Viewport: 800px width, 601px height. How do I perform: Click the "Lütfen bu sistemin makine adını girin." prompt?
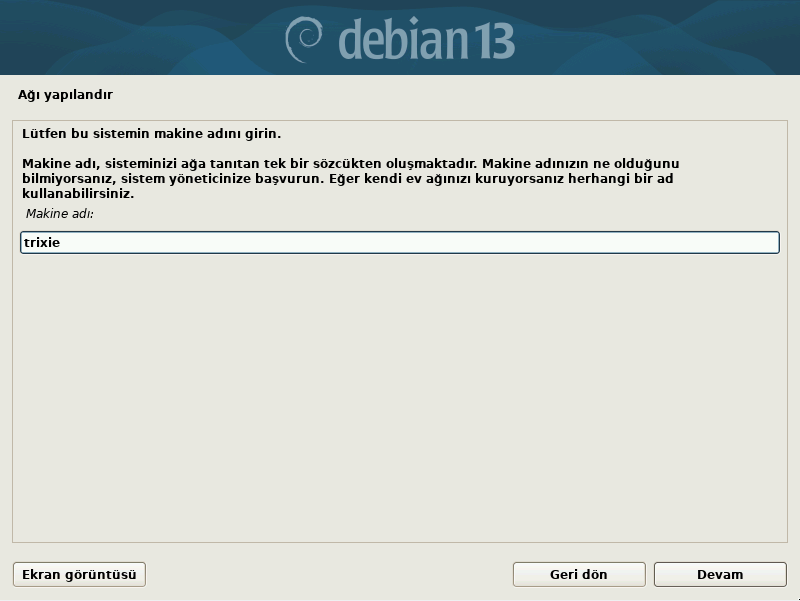[152, 134]
